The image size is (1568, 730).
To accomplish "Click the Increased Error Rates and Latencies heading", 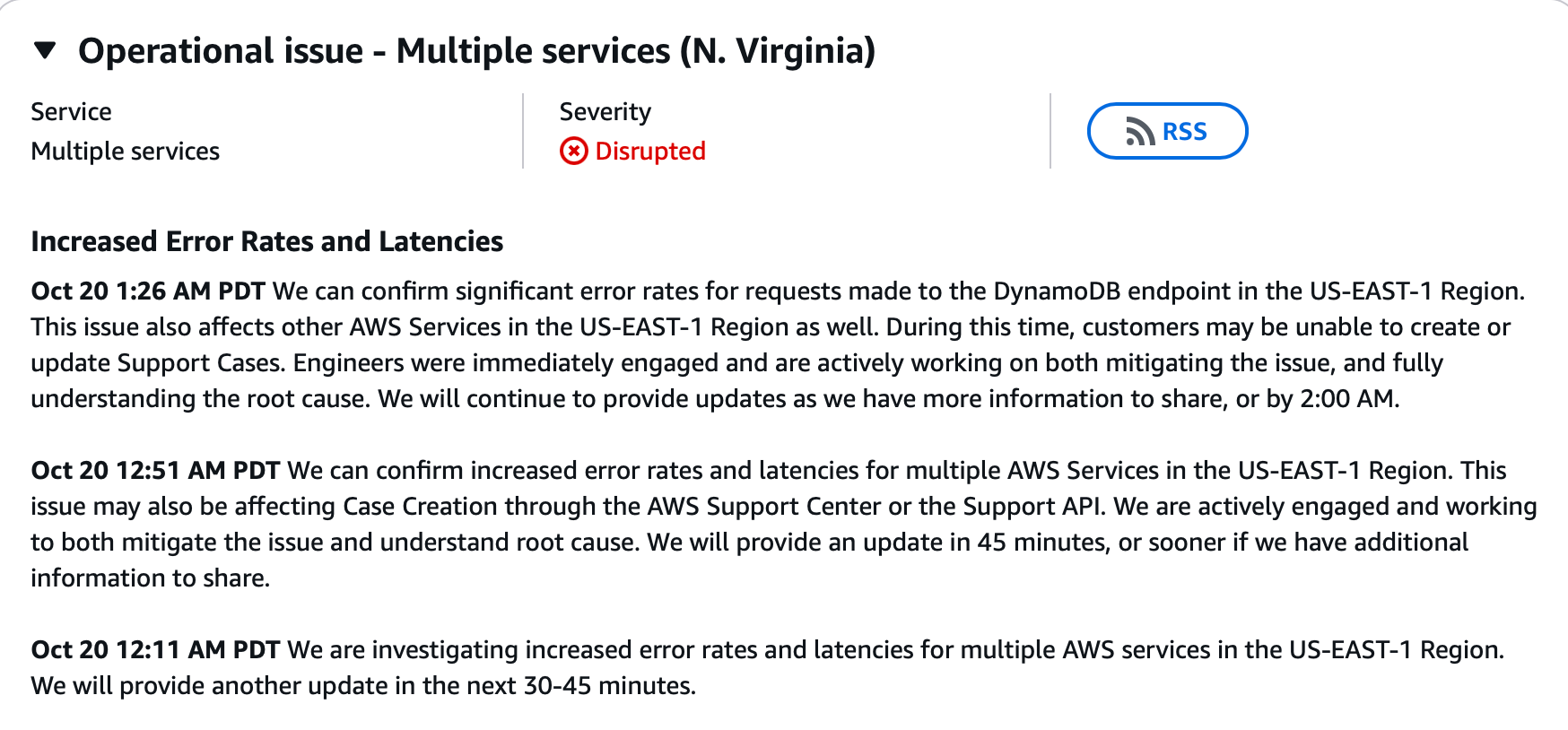I will click(266, 241).
